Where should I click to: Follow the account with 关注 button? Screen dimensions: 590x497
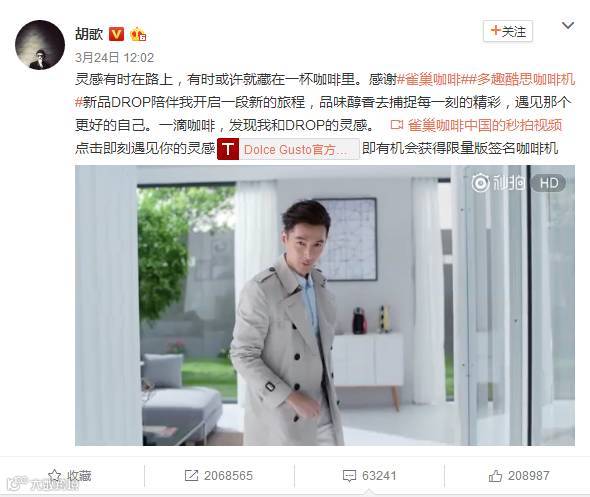pyautogui.click(x=508, y=31)
